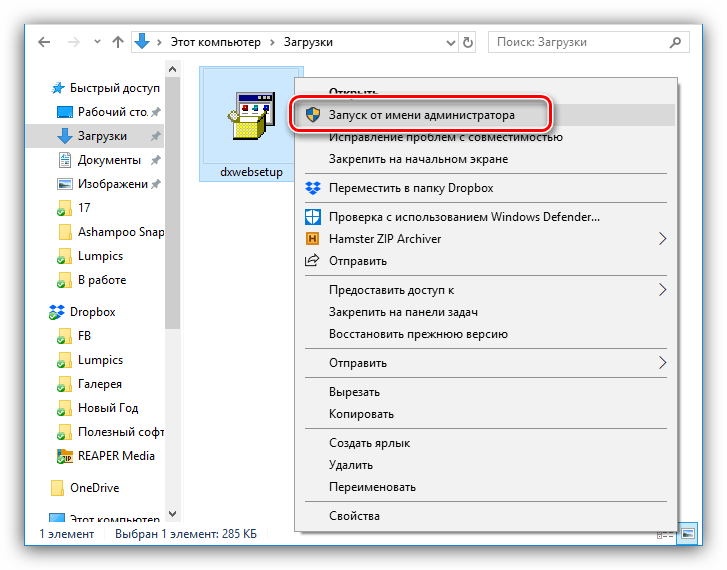
Task: Click the magnifier search icon
Action: [x=676, y=42]
